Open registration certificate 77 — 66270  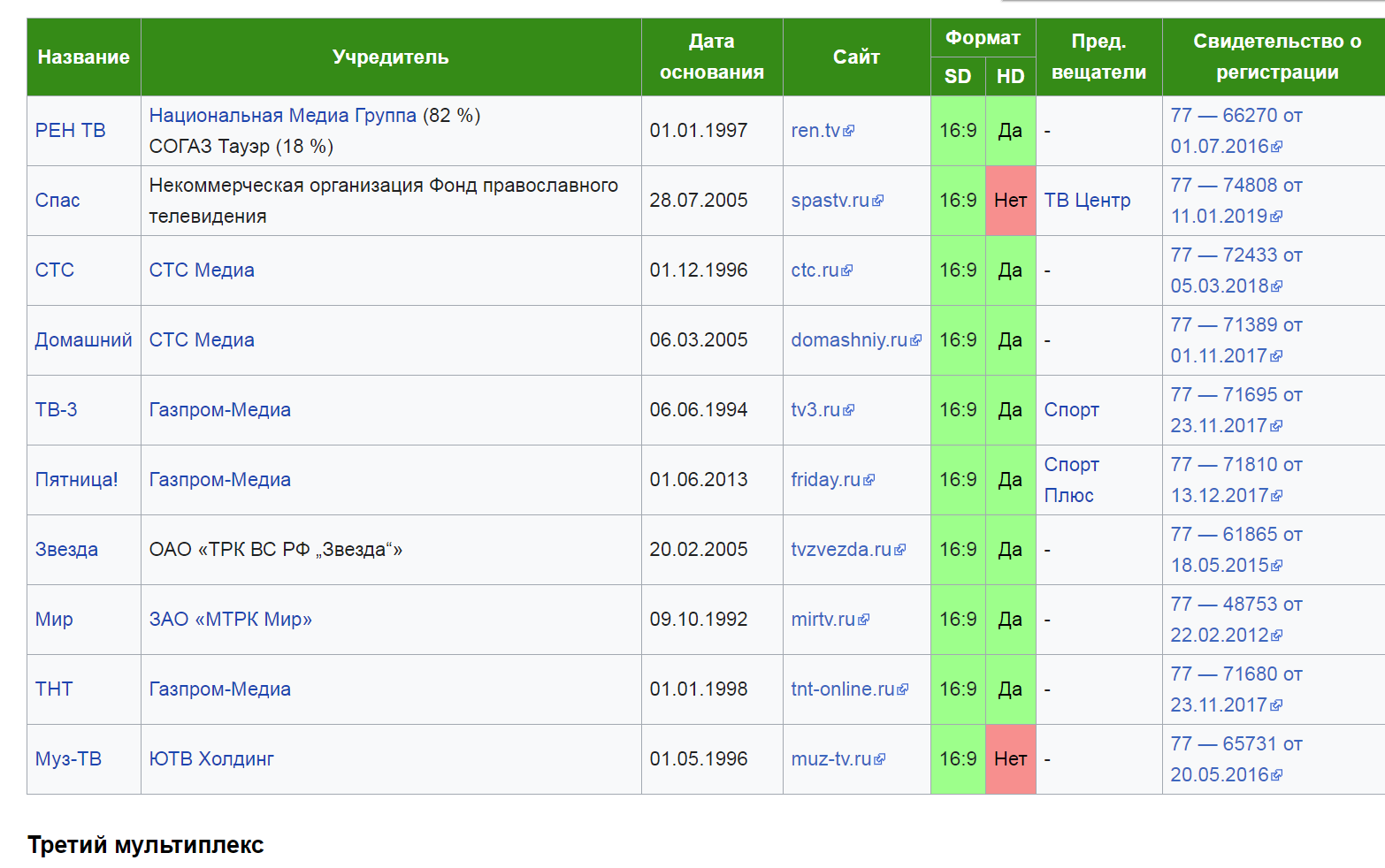(x=1236, y=131)
